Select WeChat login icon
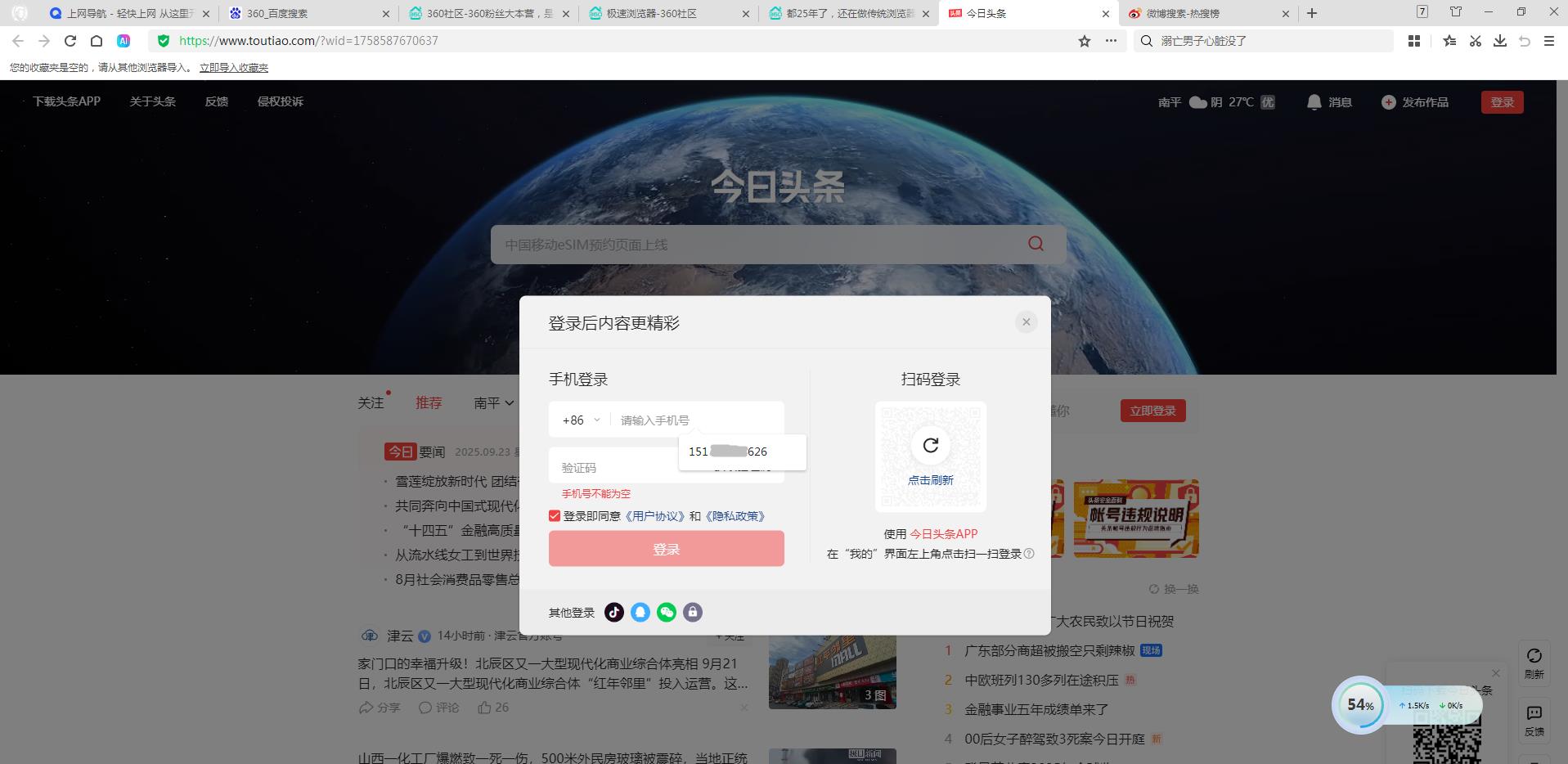The image size is (1568, 764). tap(666, 612)
